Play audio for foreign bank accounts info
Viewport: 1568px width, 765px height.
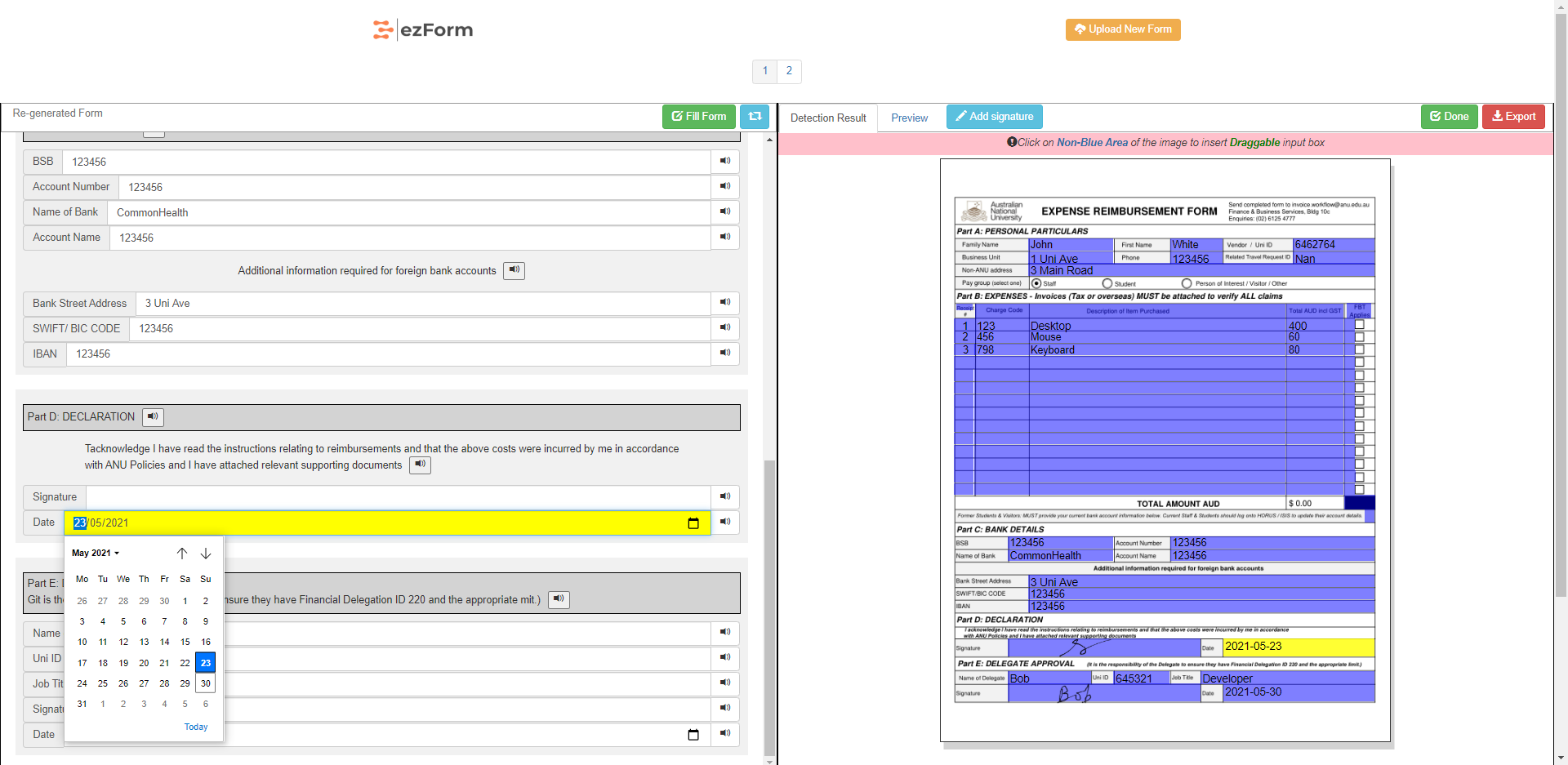tap(514, 270)
